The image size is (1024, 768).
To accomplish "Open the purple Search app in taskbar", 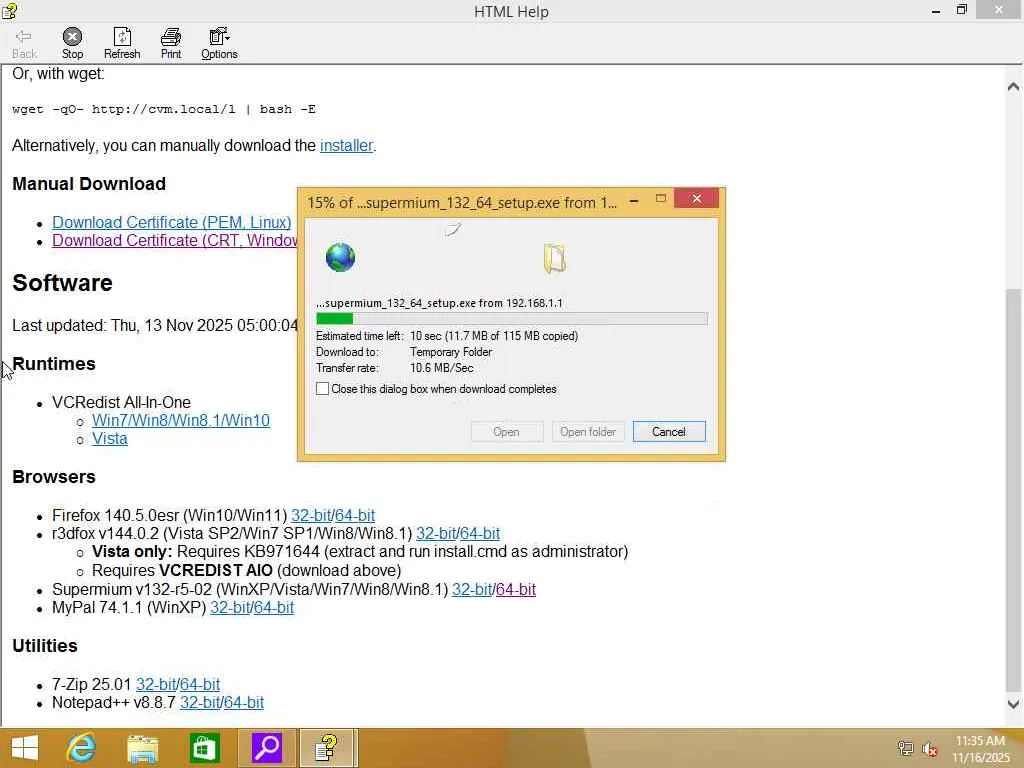I will (266, 748).
